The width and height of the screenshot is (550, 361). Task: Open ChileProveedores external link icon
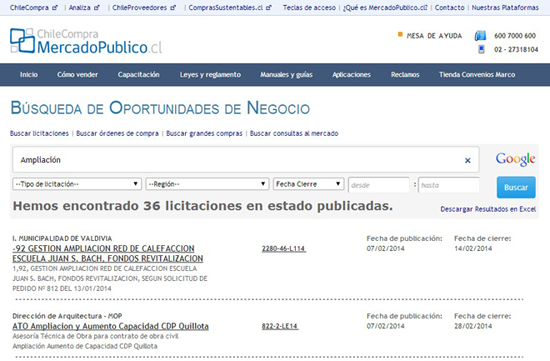[173, 7]
